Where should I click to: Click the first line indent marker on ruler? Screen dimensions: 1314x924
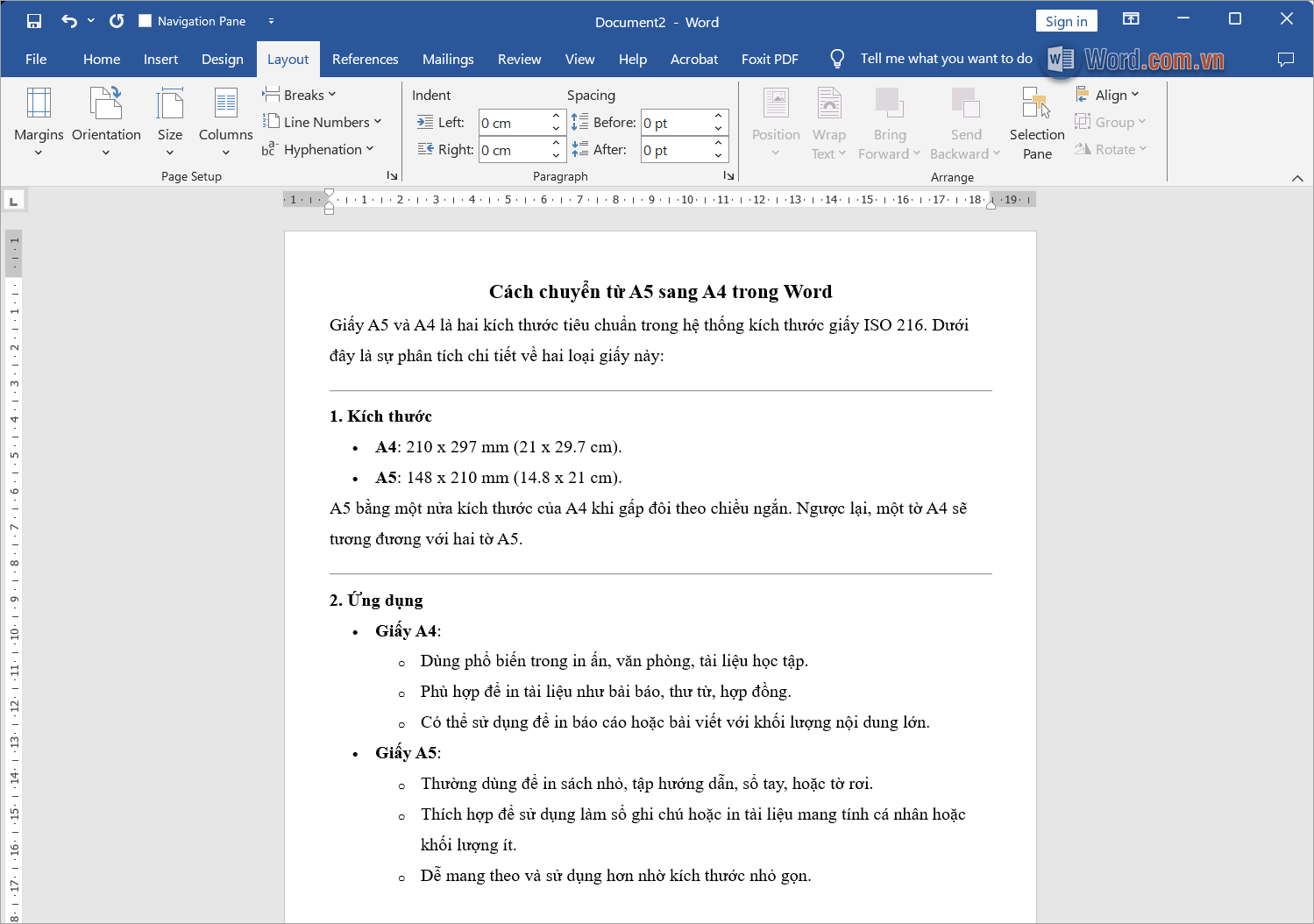pyautogui.click(x=329, y=193)
